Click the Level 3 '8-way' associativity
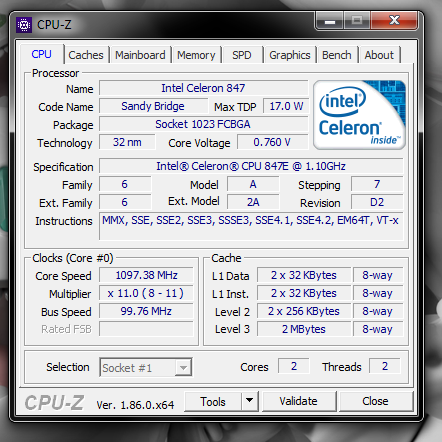442x442 pixels. tap(378, 329)
